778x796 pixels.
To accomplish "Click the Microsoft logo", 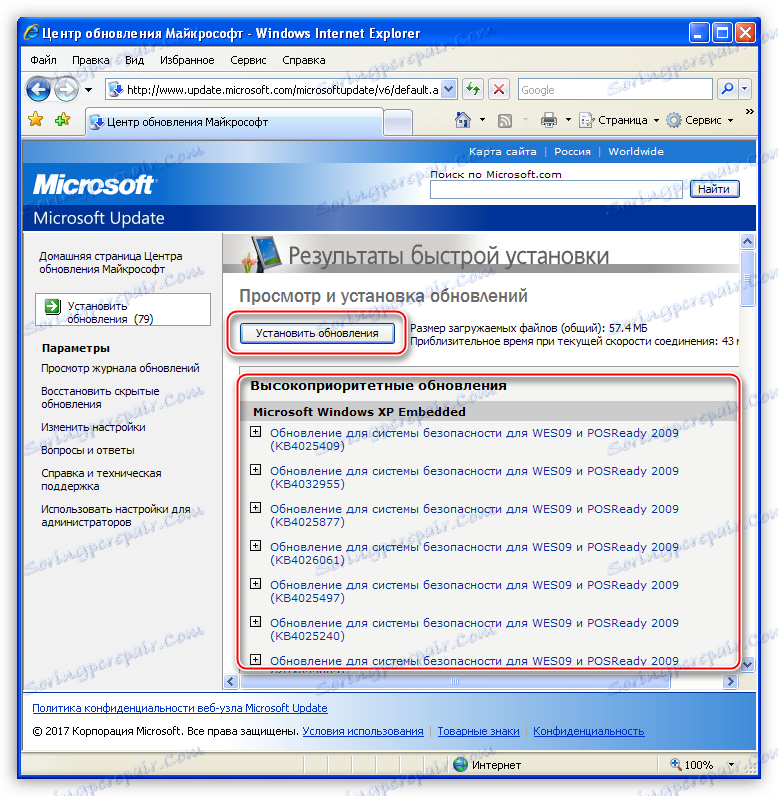I will [x=94, y=185].
